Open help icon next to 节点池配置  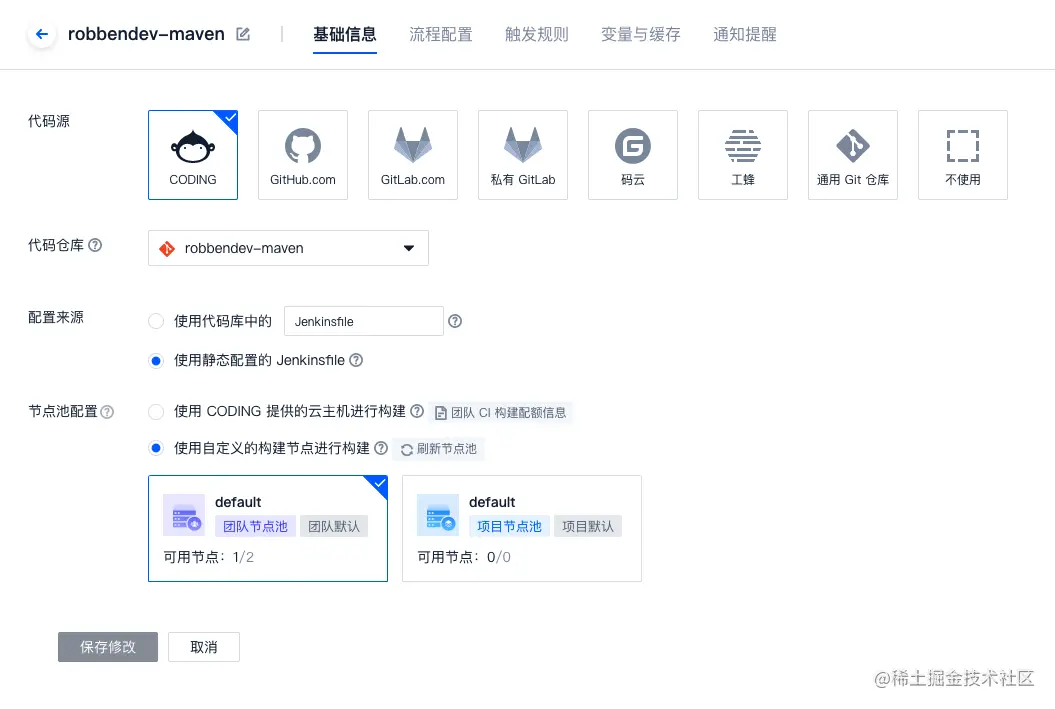click(107, 412)
